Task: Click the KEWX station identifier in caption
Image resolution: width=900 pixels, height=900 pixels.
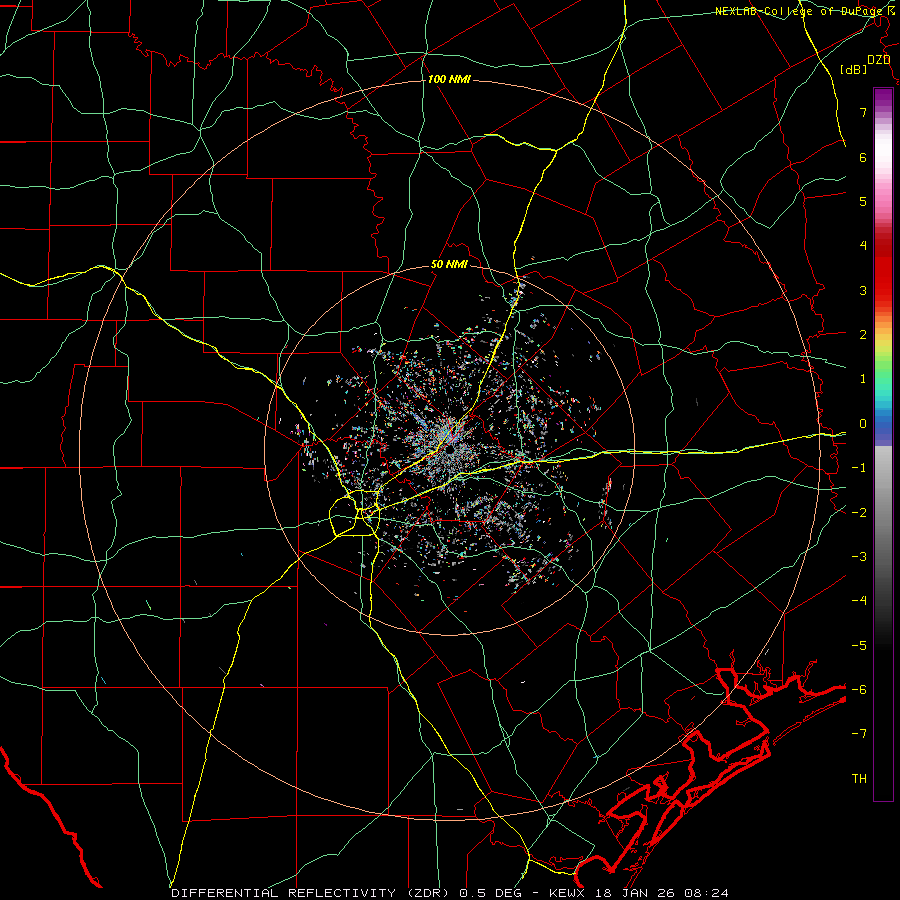Action: coord(567,893)
